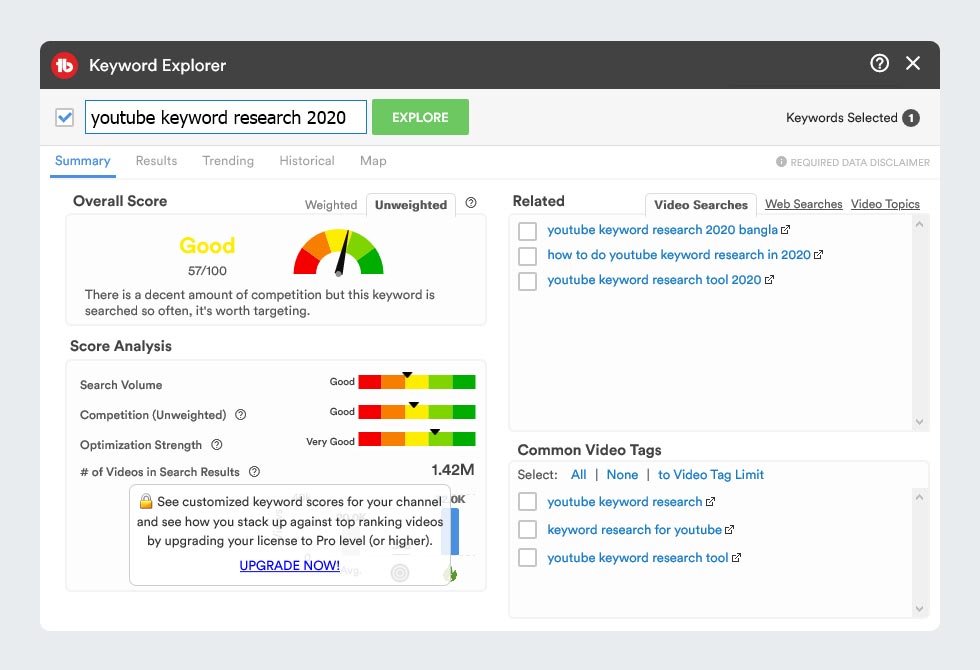Viewport: 980px width, 670px height.
Task: Open external link icon for 'youtube keyword research 2020 bangla'
Action: [786, 230]
